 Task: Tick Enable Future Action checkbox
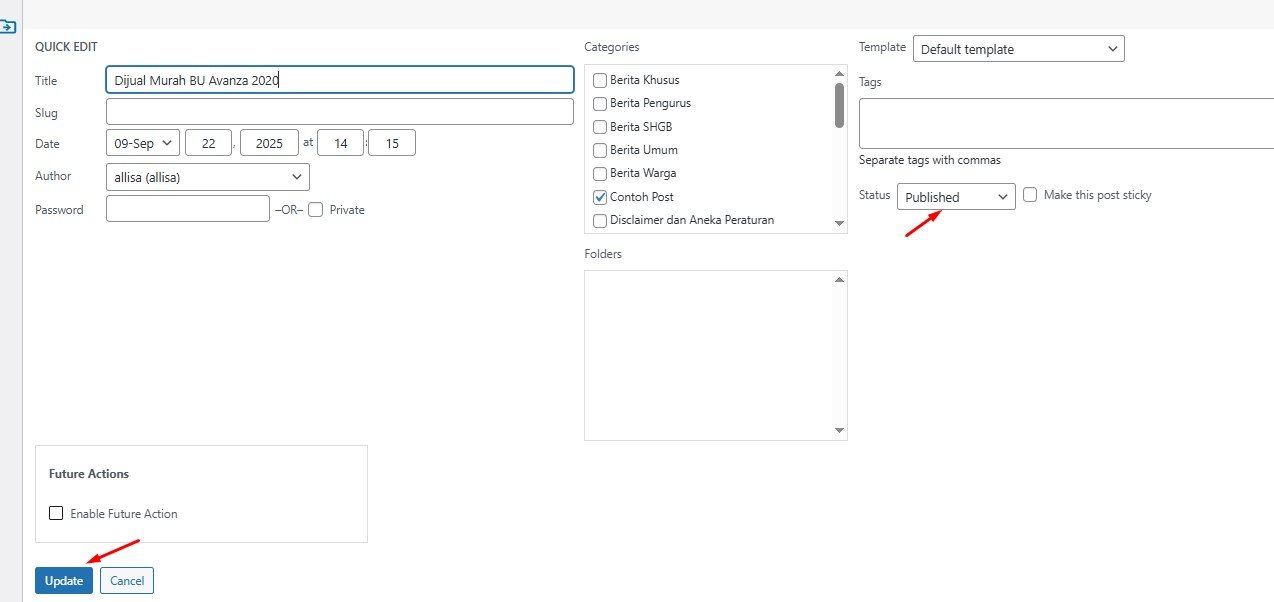56,514
